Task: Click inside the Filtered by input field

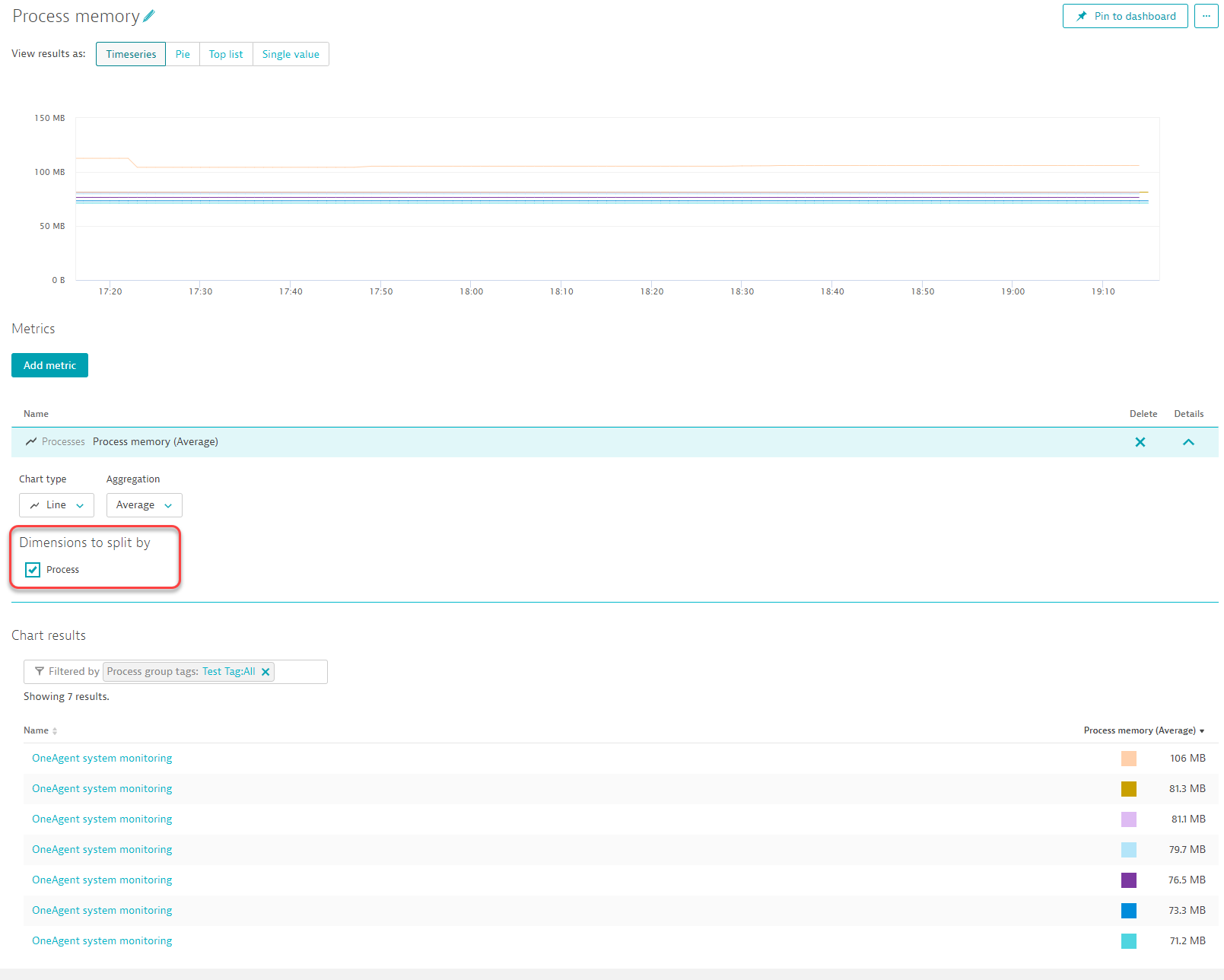Action: click(x=300, y=672)
